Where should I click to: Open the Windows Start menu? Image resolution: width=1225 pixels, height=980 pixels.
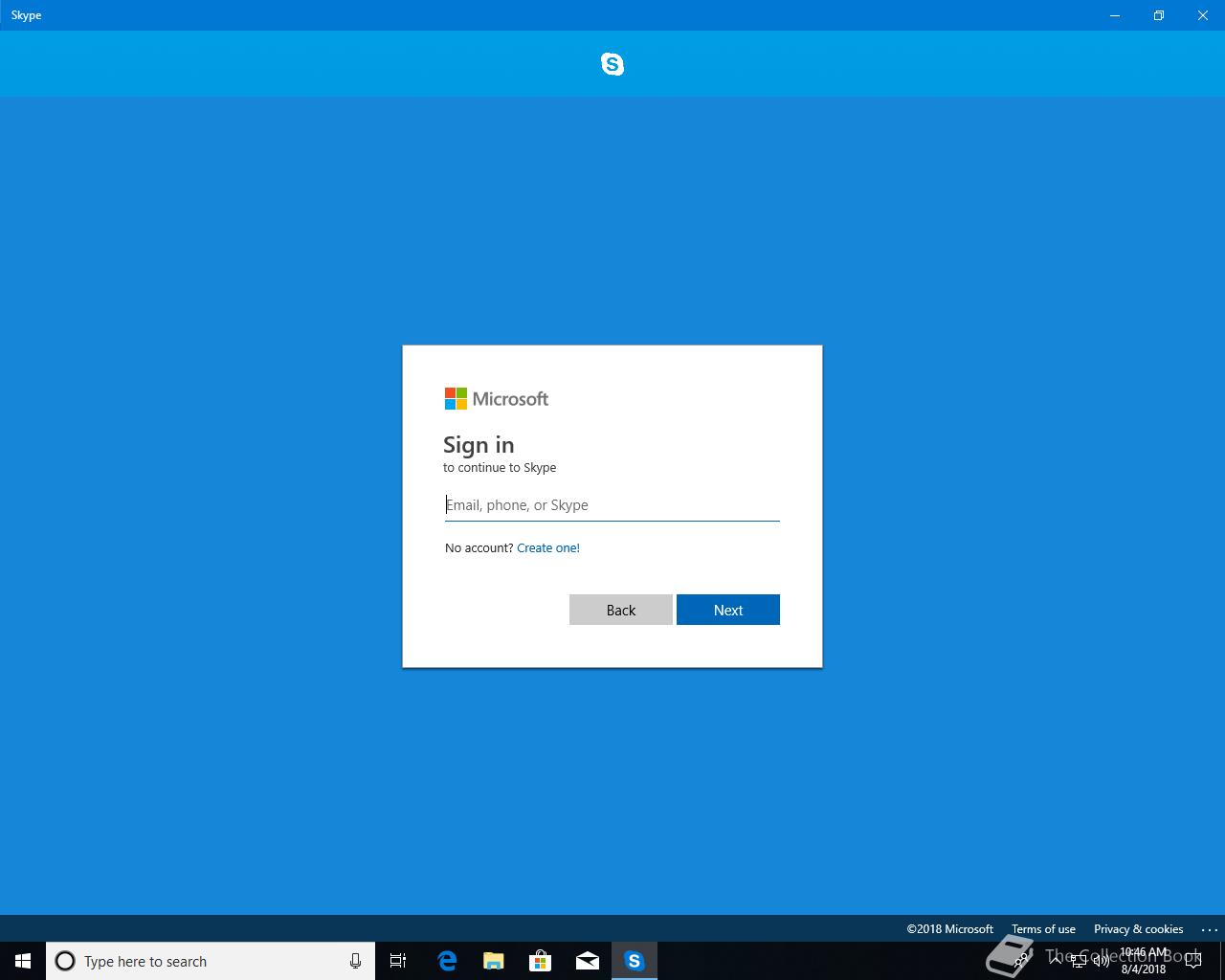pyautogui.click(x=23, y=961)
